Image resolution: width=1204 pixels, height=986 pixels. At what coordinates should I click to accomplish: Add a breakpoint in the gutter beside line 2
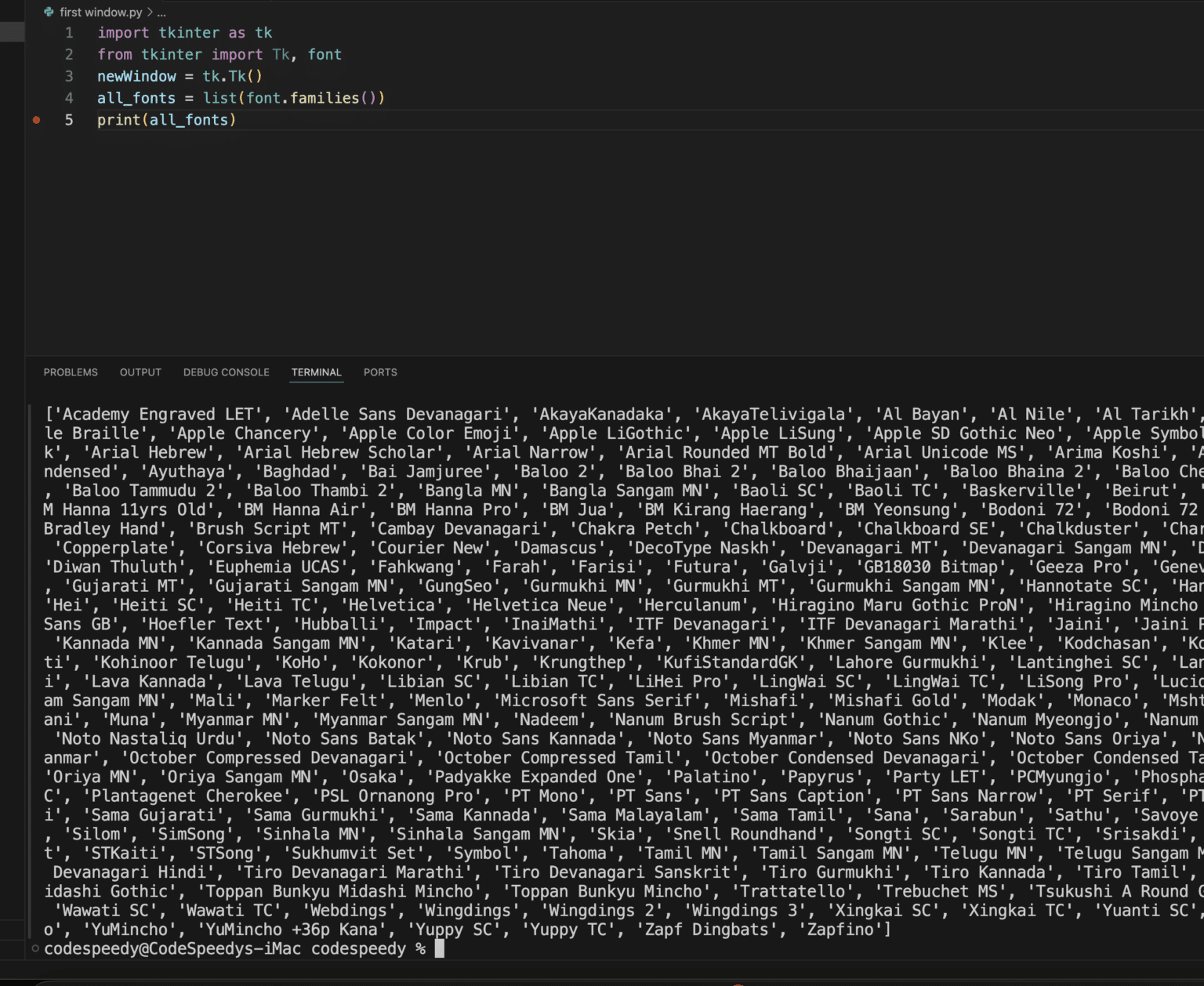pos(36,54)
